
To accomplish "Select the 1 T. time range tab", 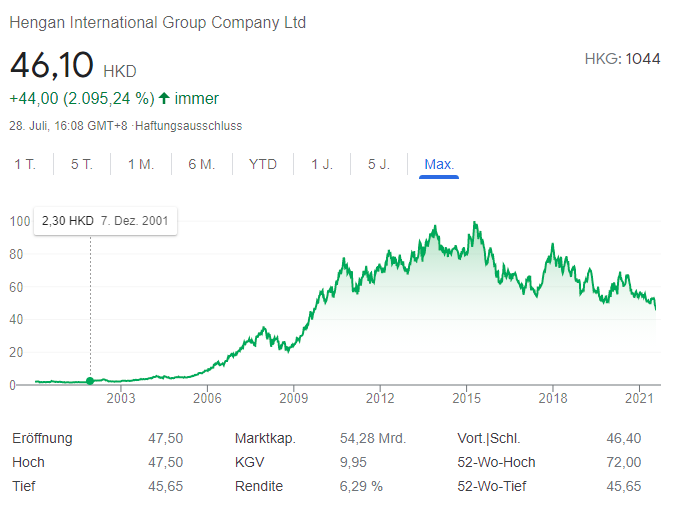I will coord(25,165).
